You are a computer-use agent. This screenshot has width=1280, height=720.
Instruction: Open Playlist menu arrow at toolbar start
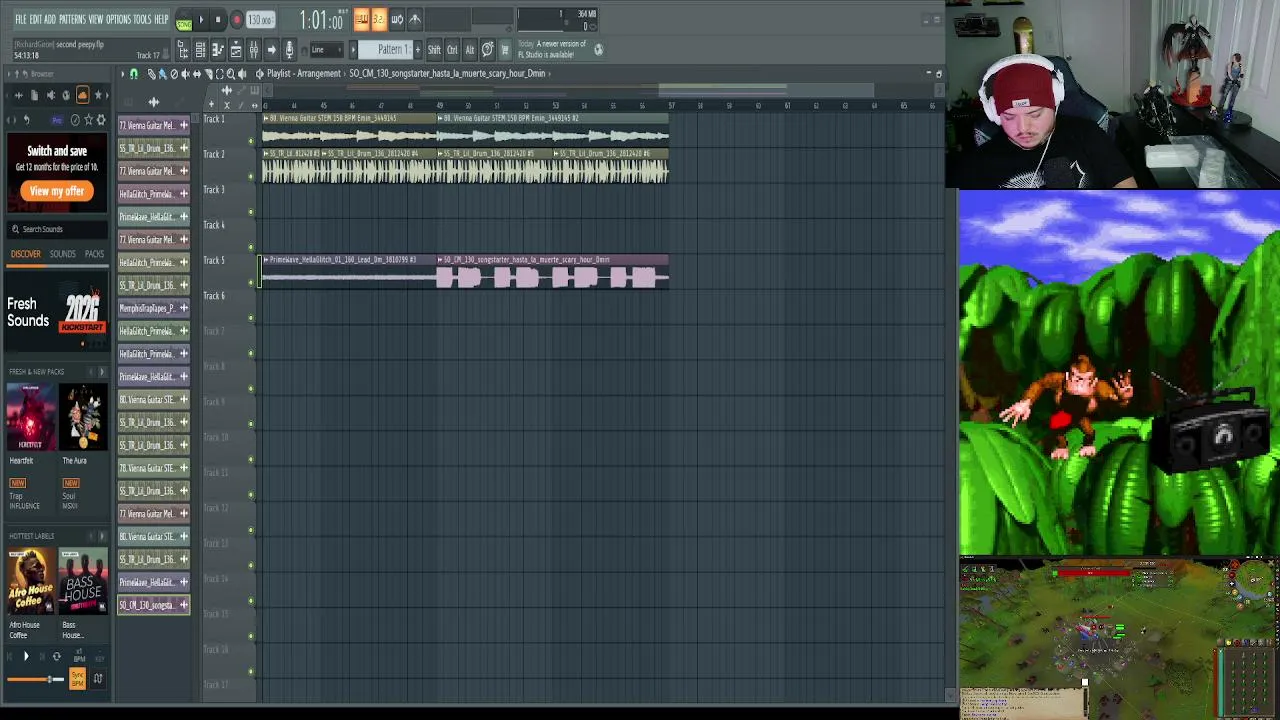(x=122, y=74)
